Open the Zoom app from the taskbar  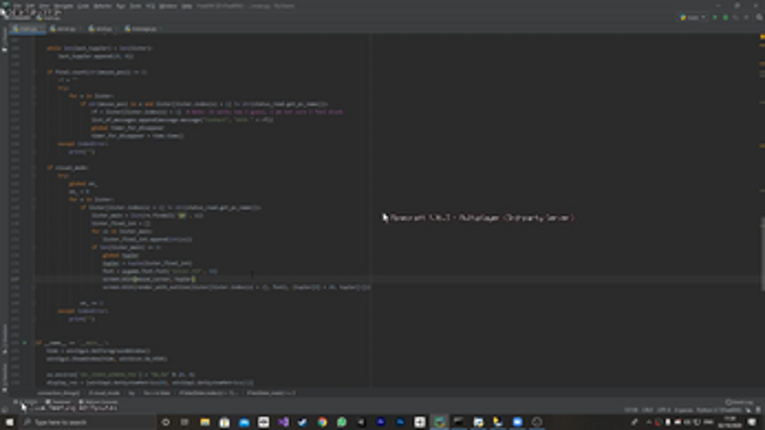pos(517,422)
